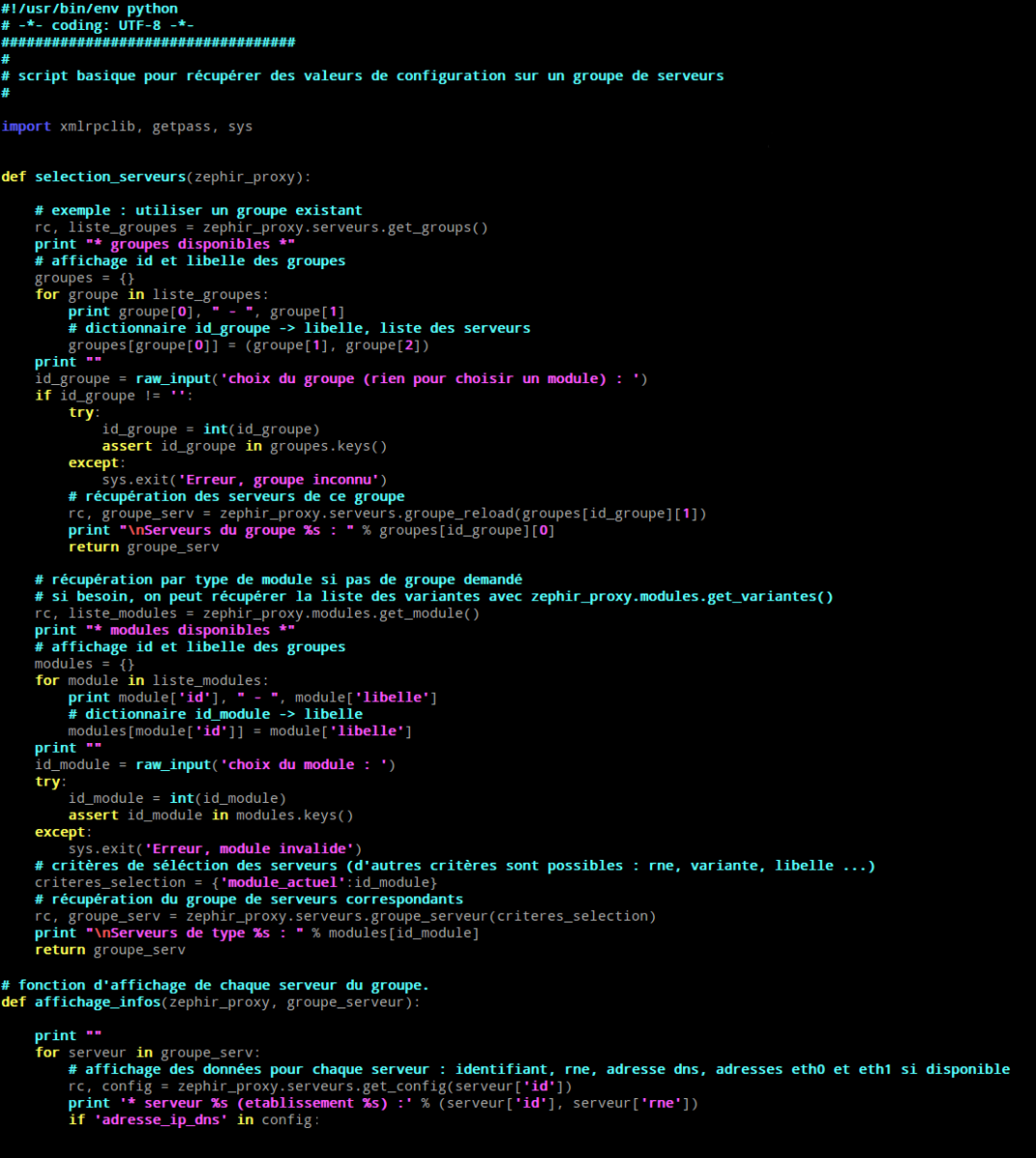Click the line 'print groupe[0], " - ", groupe[1]'
Viewport: 1036px width, 1158px height.
[206, 312]
